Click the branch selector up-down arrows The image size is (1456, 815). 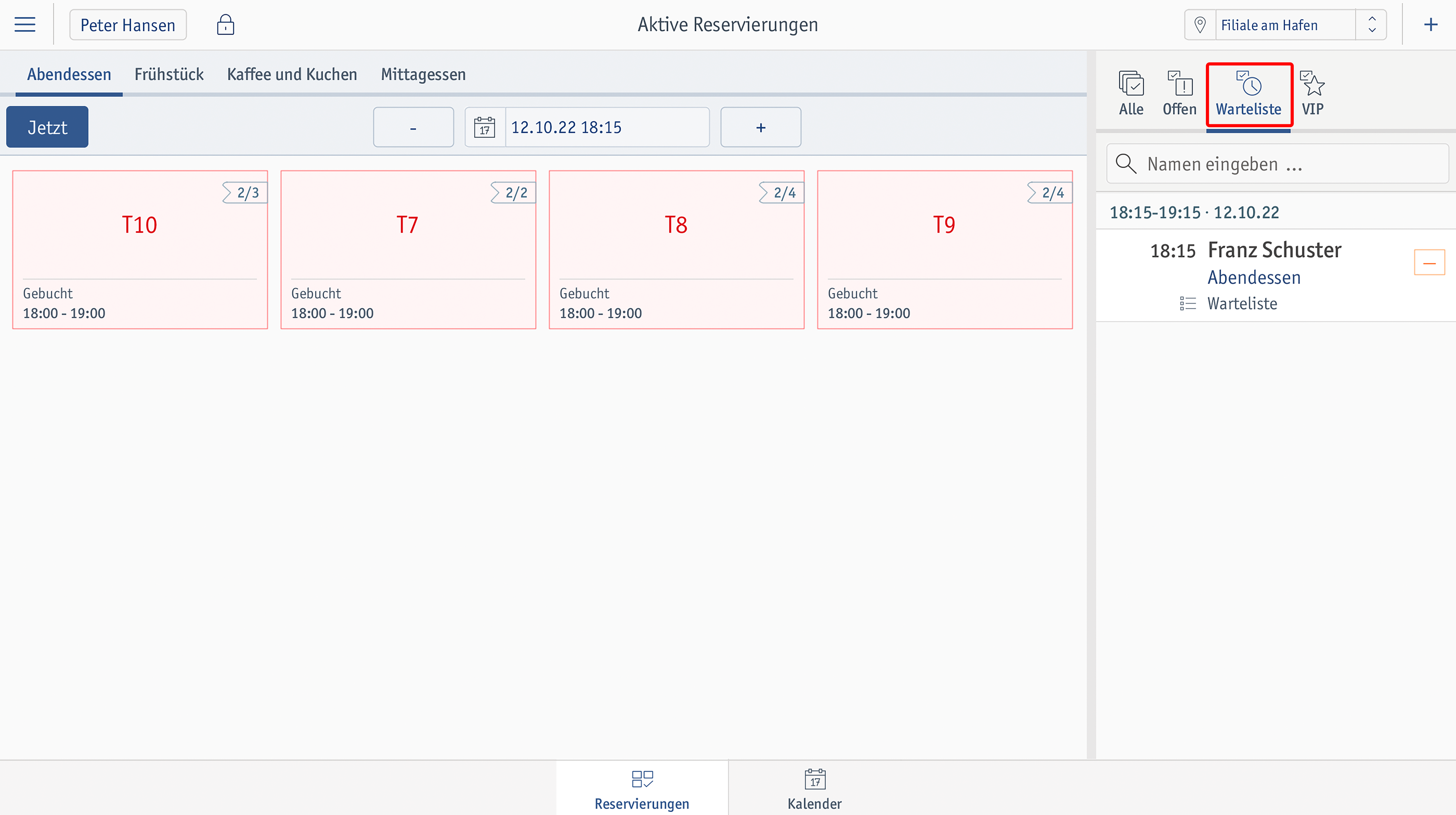click(1372, 25)
